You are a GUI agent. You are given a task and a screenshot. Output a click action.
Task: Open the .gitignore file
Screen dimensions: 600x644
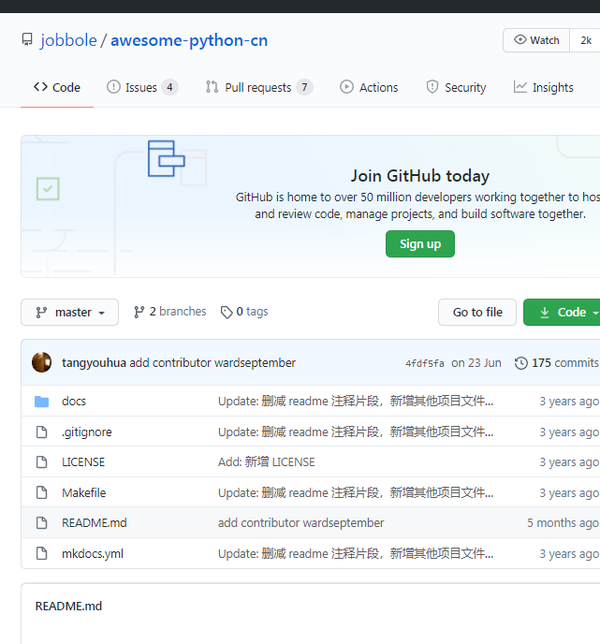pyautogui.click(x=87, y=432)
